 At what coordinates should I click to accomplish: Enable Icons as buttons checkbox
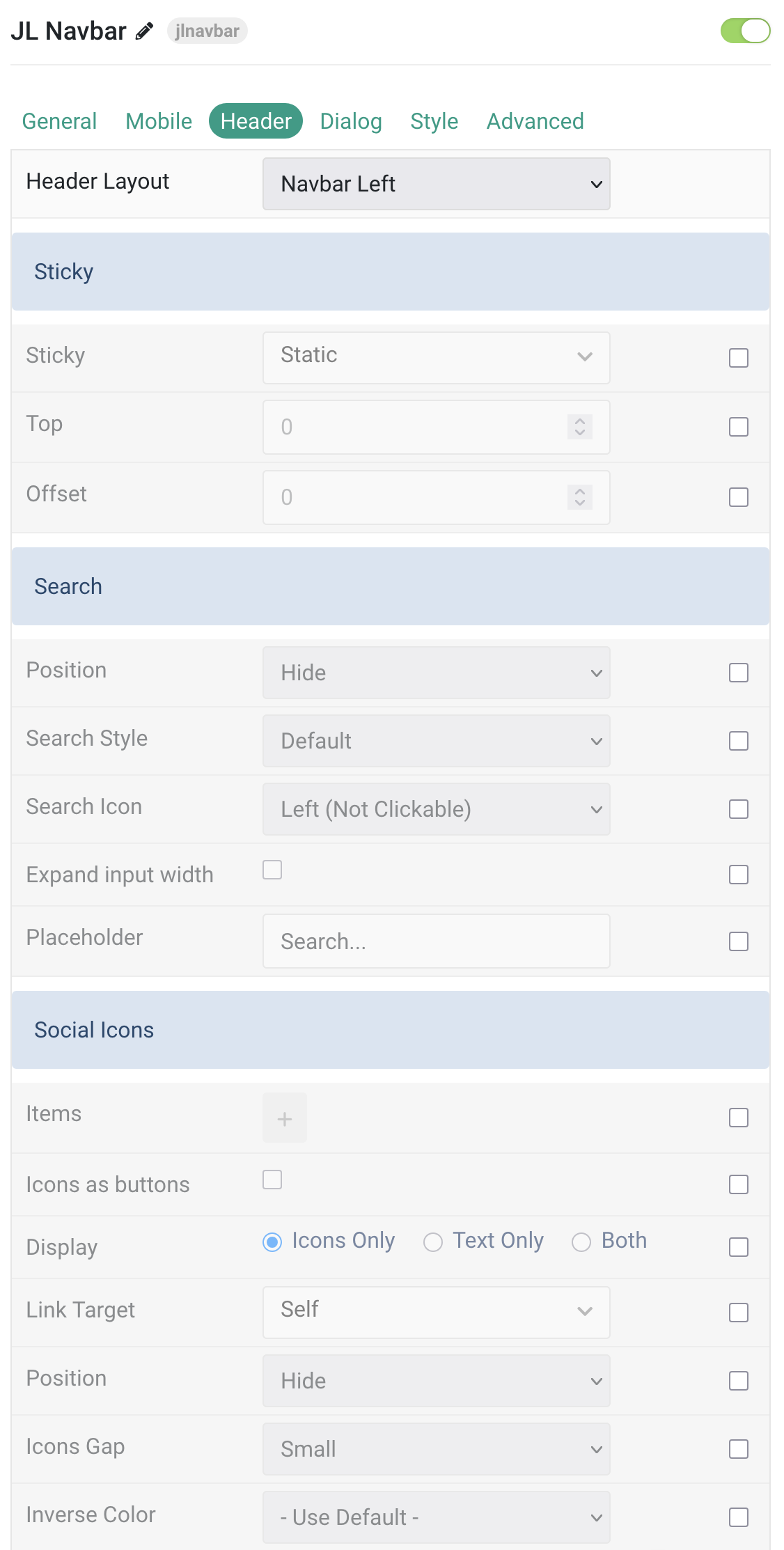[272, 1180]
